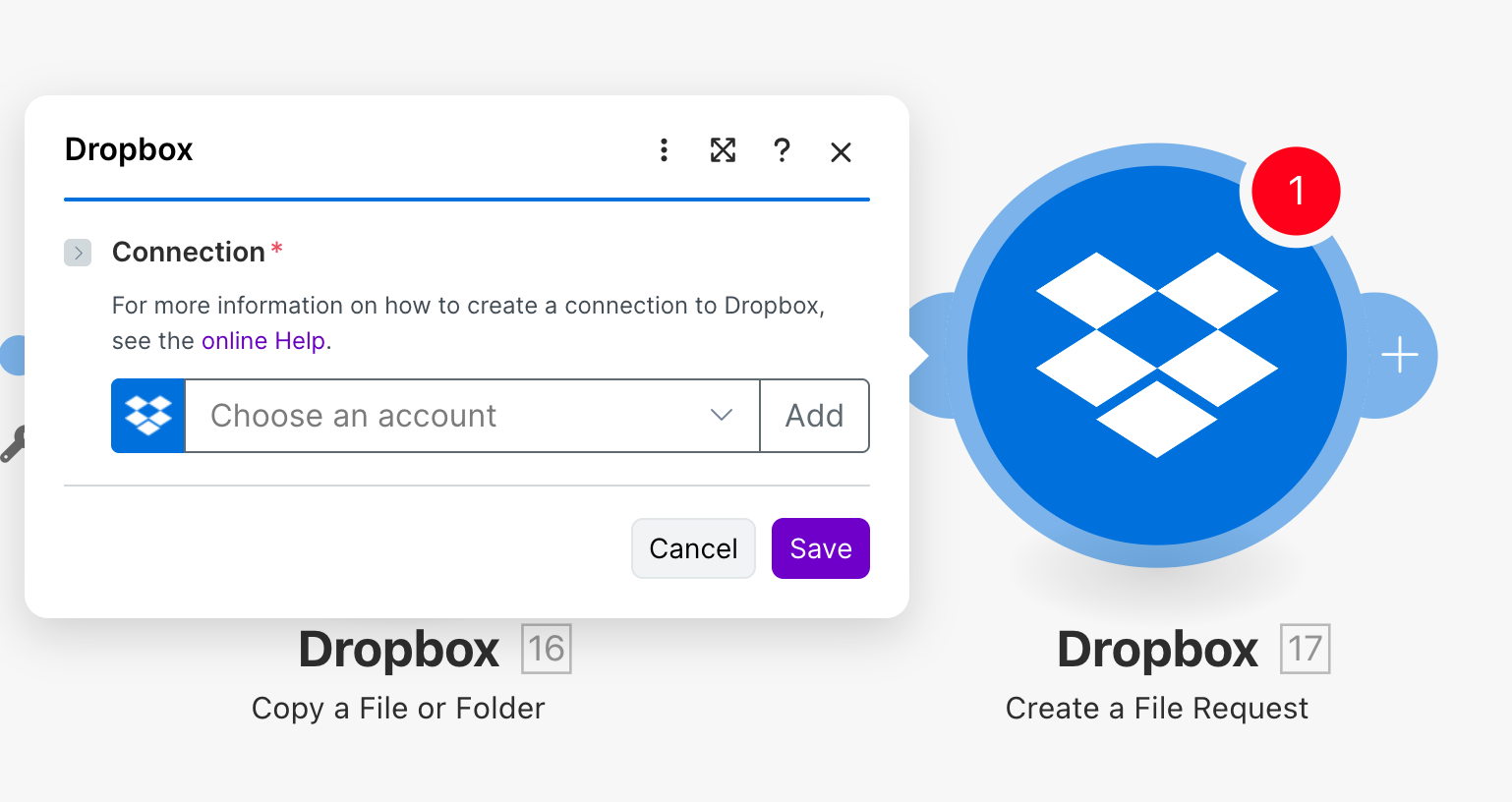The image size is (1512, 802).
Task: Expand the Connection section chevron
Action: 78,253
